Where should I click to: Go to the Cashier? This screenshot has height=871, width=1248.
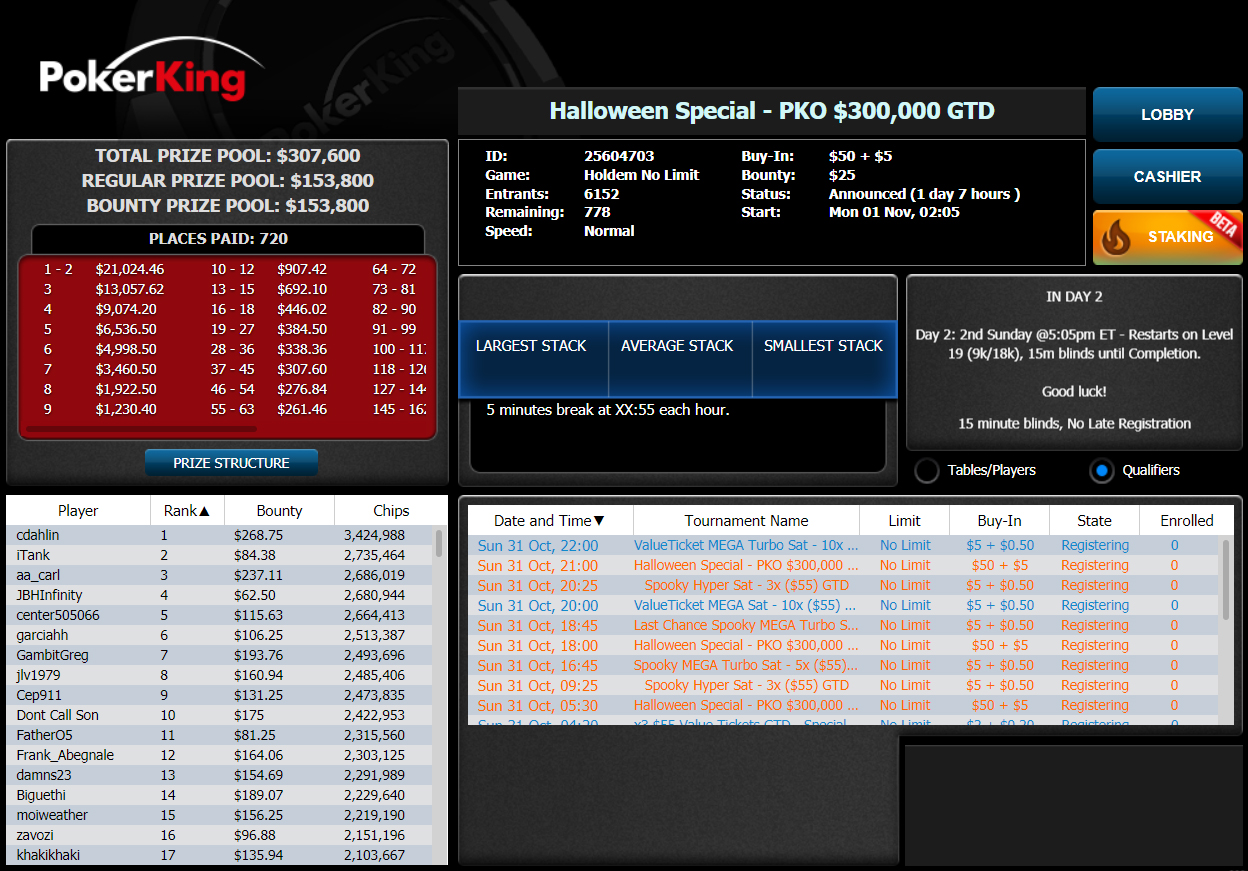point(1167,177)
